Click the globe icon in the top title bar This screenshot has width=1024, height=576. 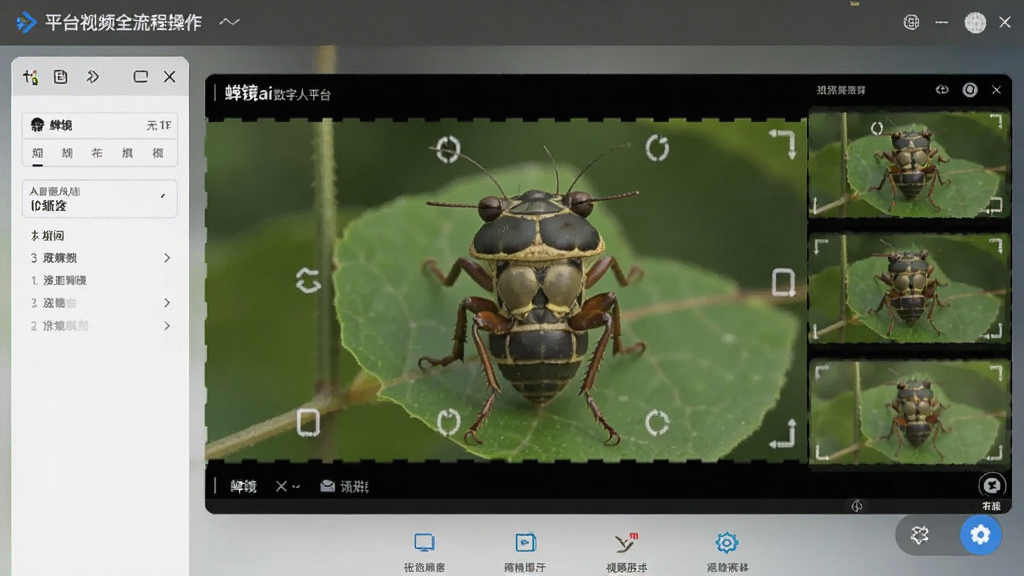pos(911,22)
